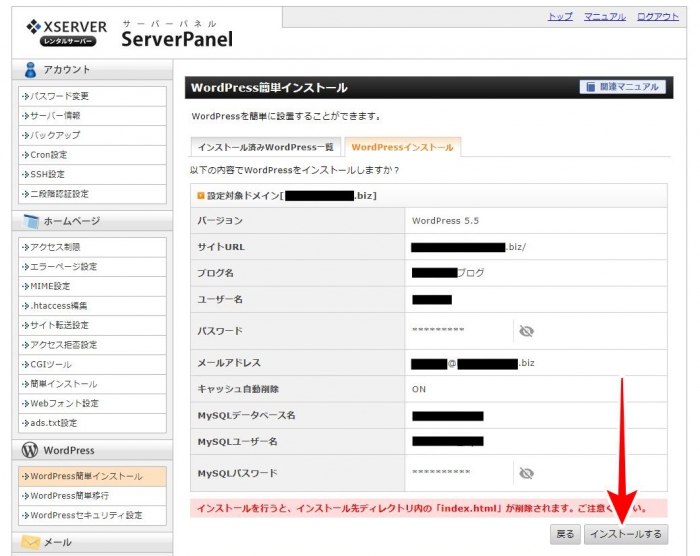Click the ユーザー名 row label

pos(220,299)
